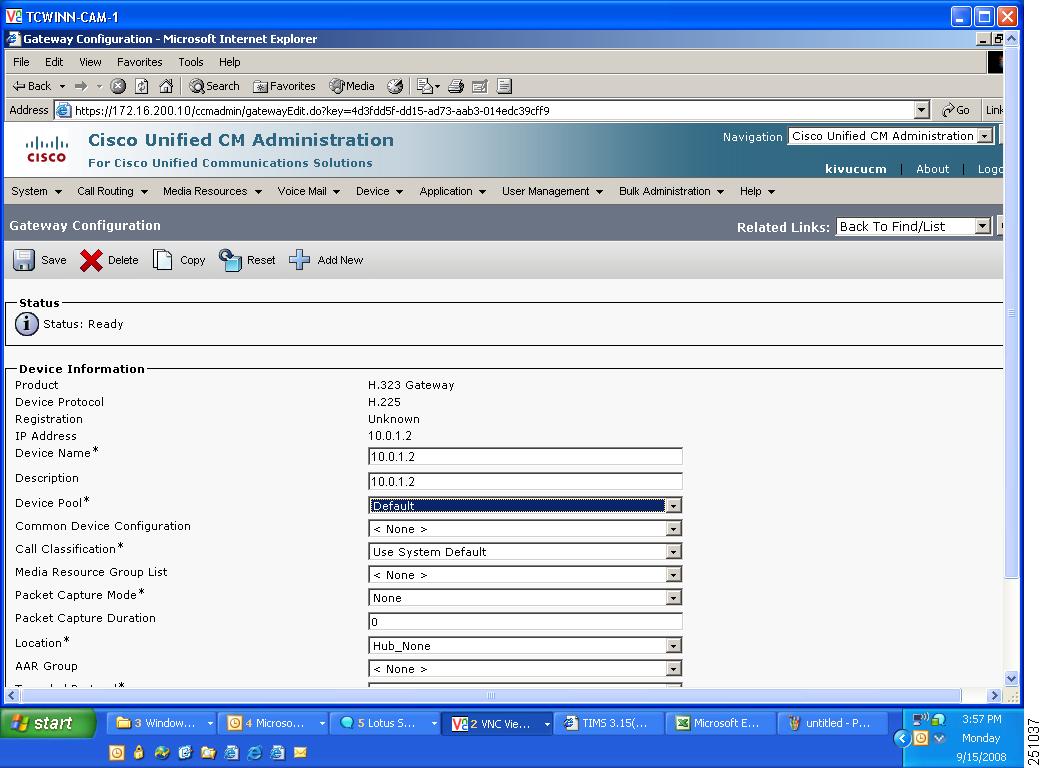
Task: Click the IE Print icon
Action: pos(456,86)
